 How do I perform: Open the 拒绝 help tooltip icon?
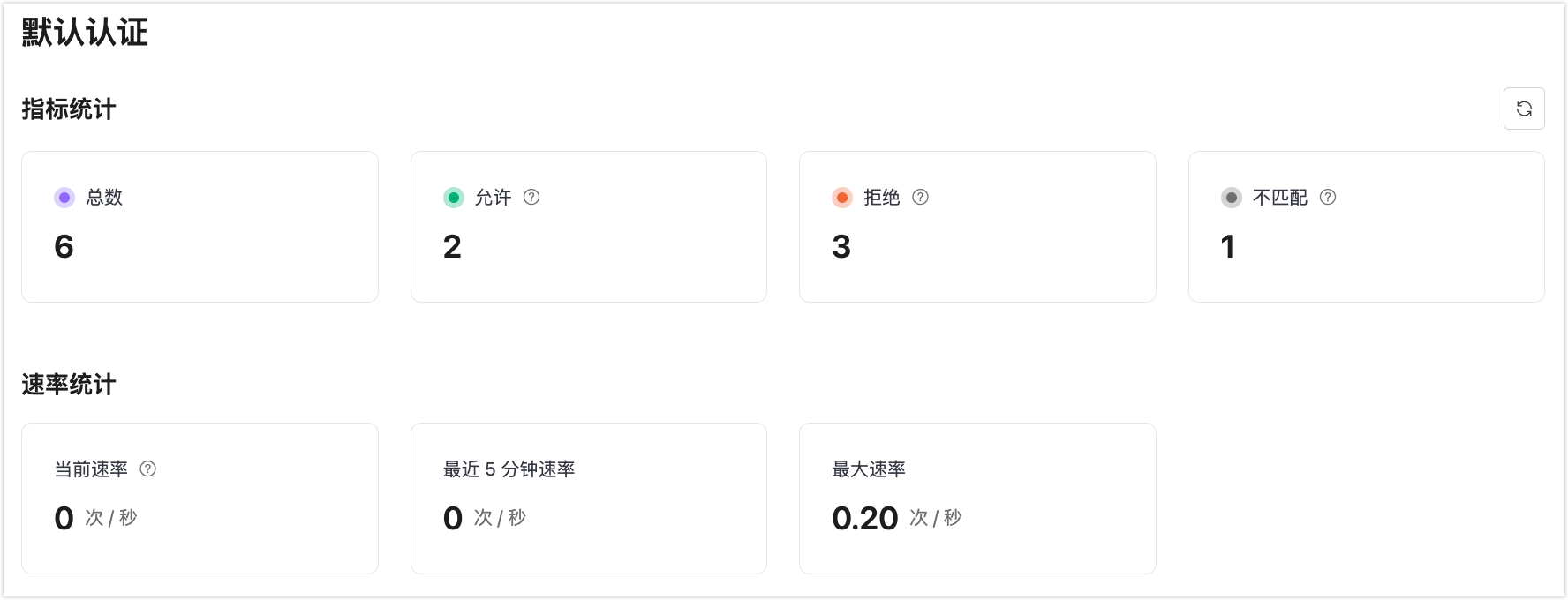[x=921, y=198]
